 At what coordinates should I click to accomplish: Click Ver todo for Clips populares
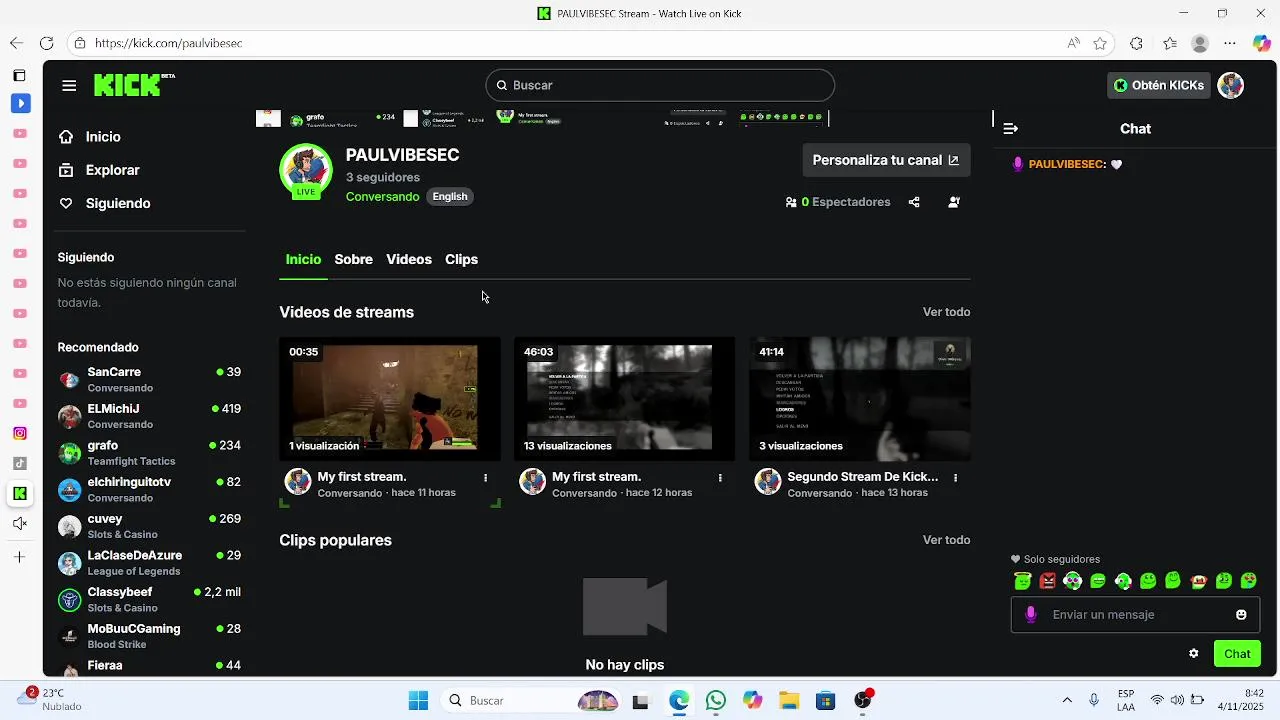pyautogui.click(x=946, y=540)
